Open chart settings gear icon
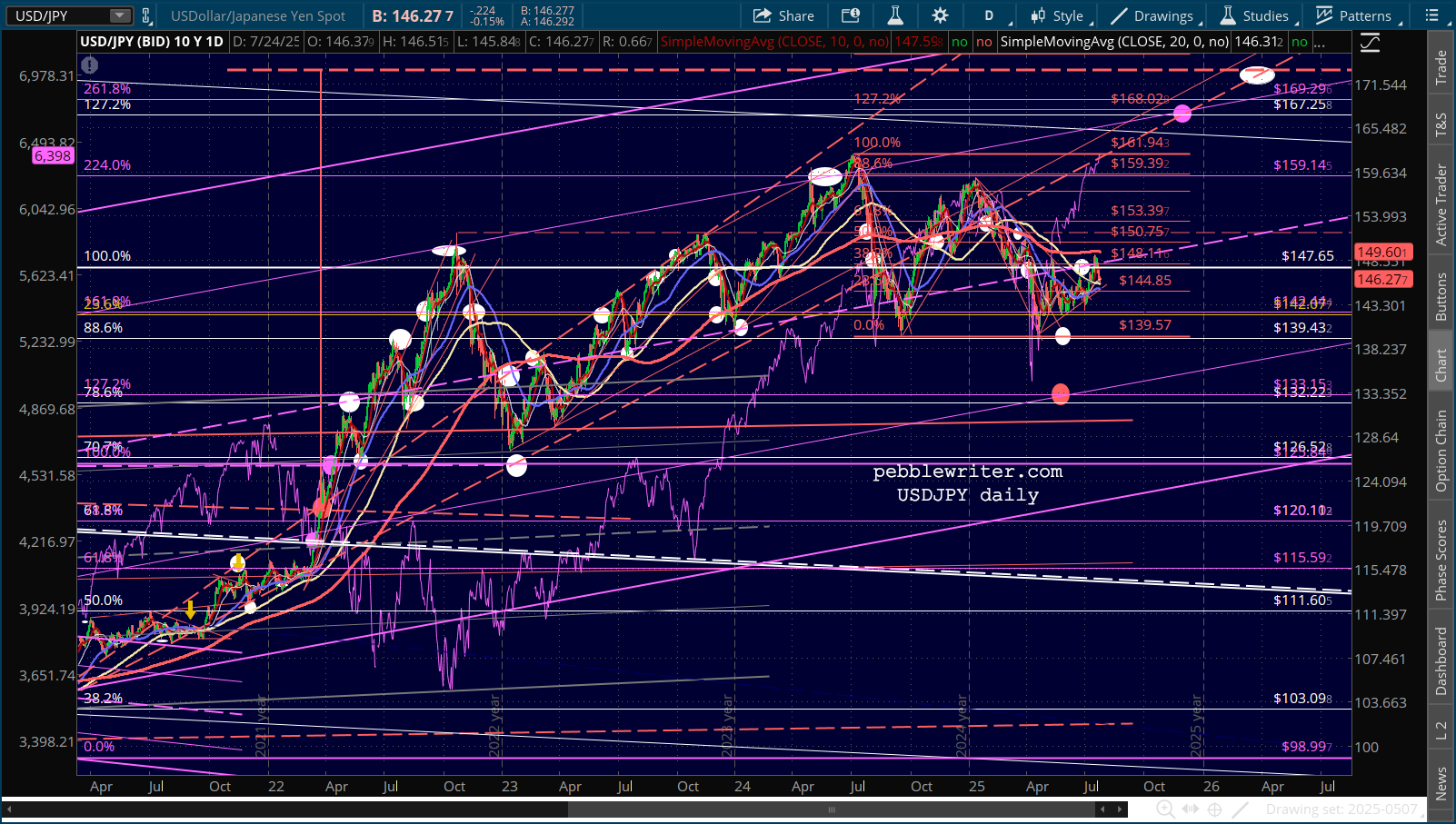Viewport: 1456px width, 824px height. coord(940,15)
